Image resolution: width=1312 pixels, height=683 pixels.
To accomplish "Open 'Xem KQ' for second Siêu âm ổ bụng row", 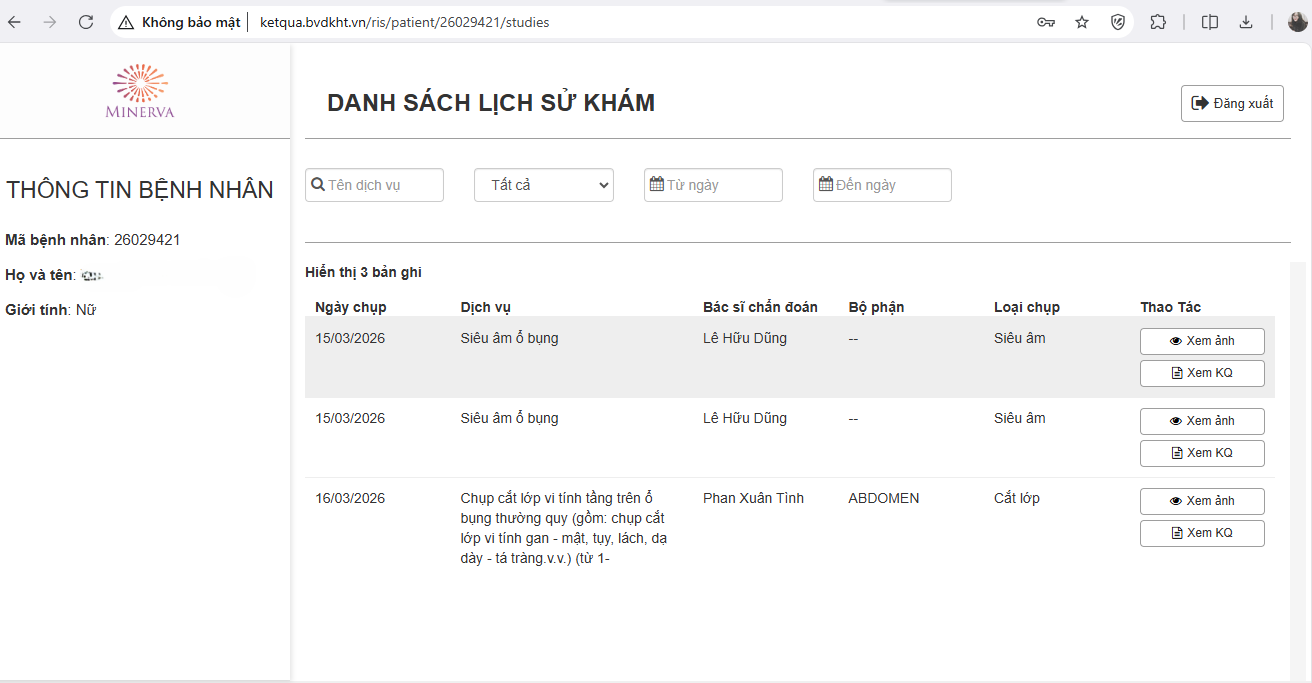I will [x=1202, y=453].
